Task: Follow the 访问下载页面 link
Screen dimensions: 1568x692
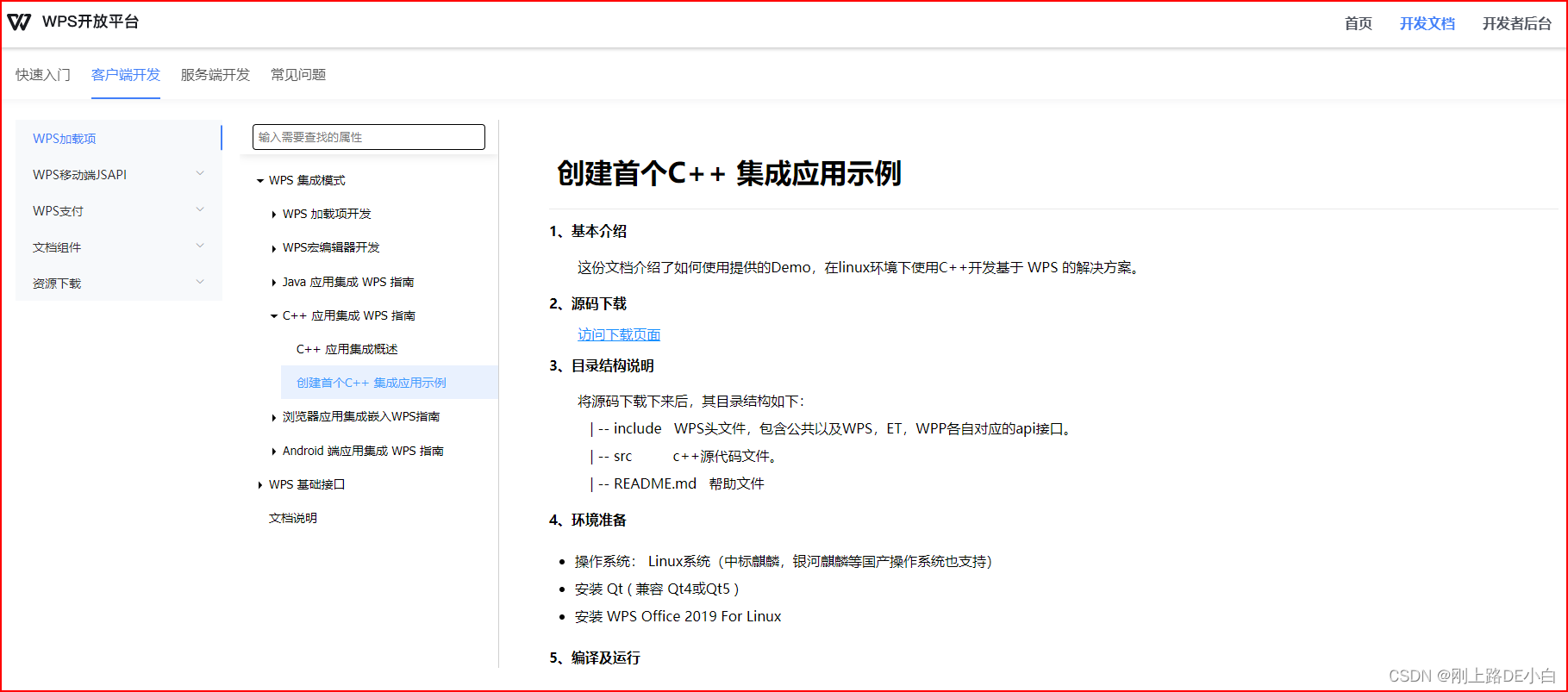Action: (619, 334)
